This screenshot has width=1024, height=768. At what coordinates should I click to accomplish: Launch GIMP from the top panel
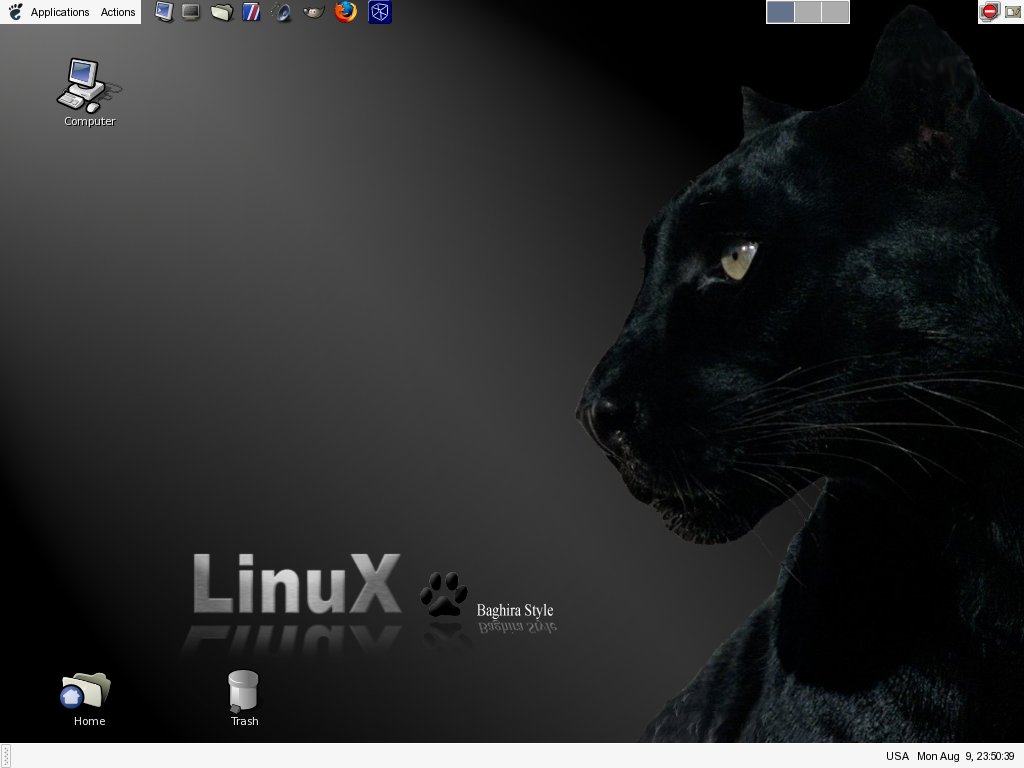tap(314, 12)
